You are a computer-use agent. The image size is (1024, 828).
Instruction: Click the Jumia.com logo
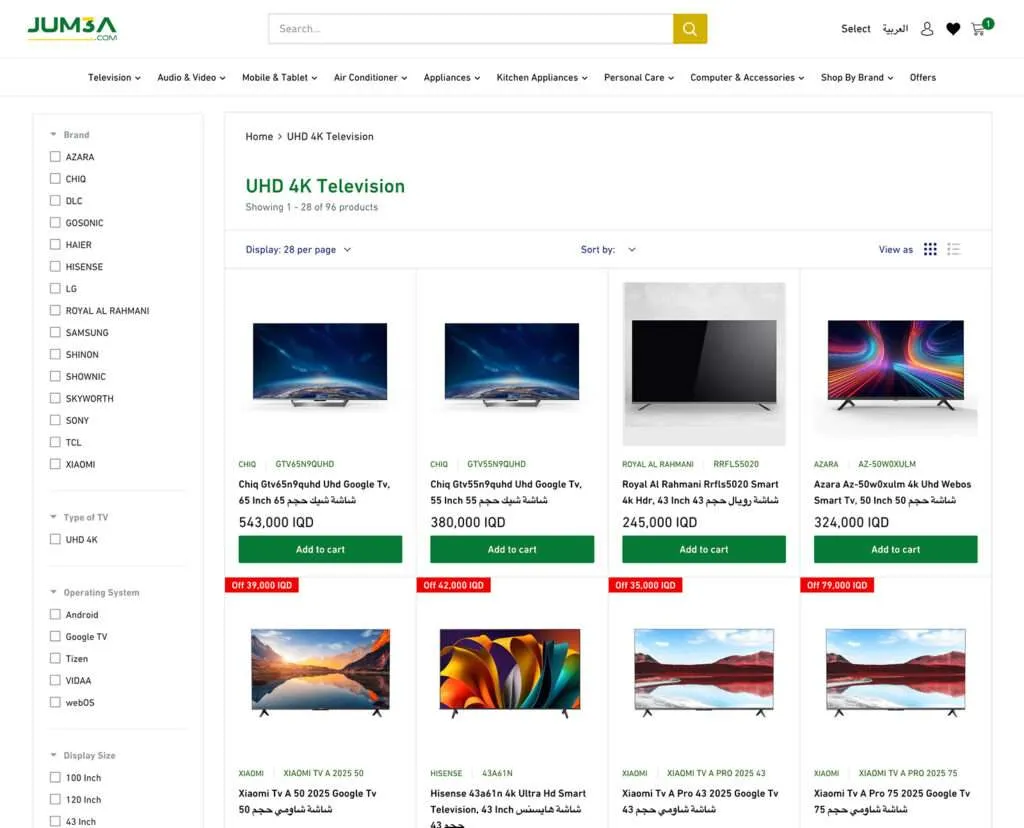[72, 29]
